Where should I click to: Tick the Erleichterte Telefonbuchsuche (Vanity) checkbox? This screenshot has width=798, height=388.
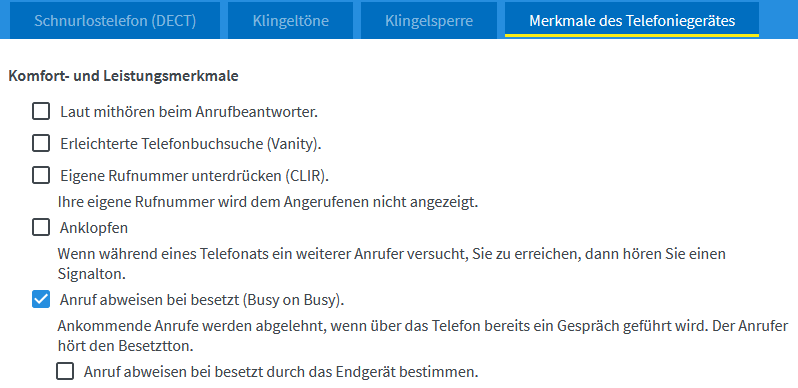[41, 144]
